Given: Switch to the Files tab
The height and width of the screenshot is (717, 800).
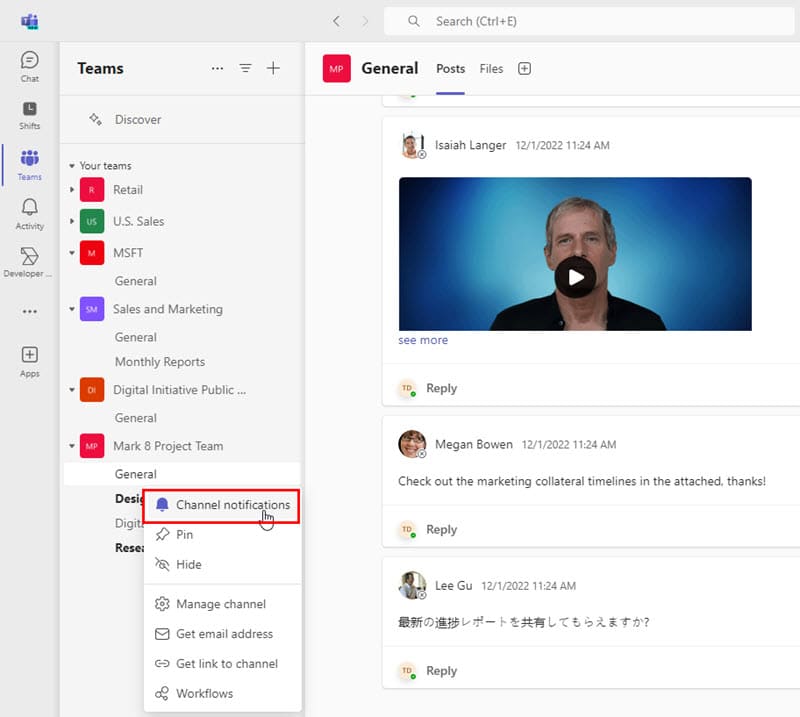Looking at the screenshot, I should (491, 69).
